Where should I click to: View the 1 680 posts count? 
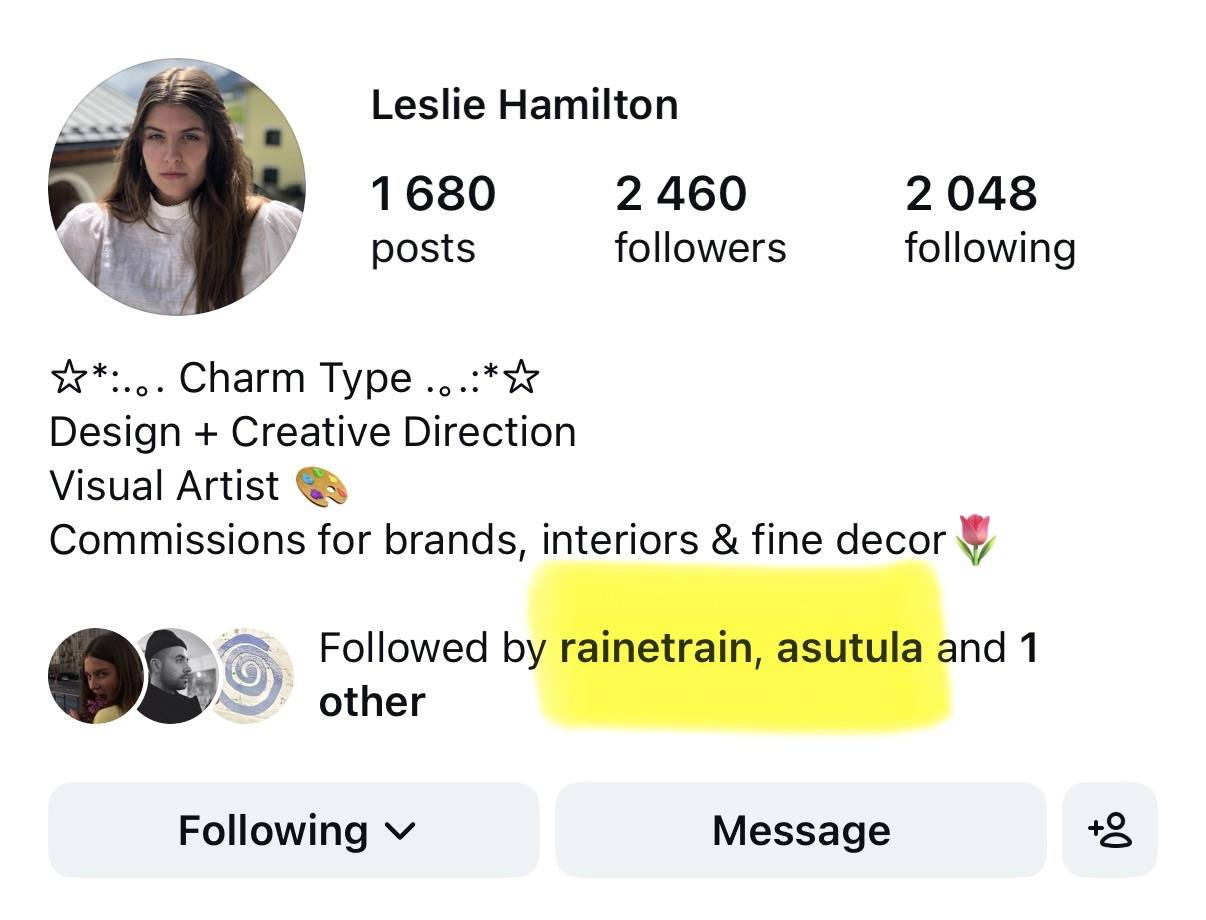[x=432, y=219]
